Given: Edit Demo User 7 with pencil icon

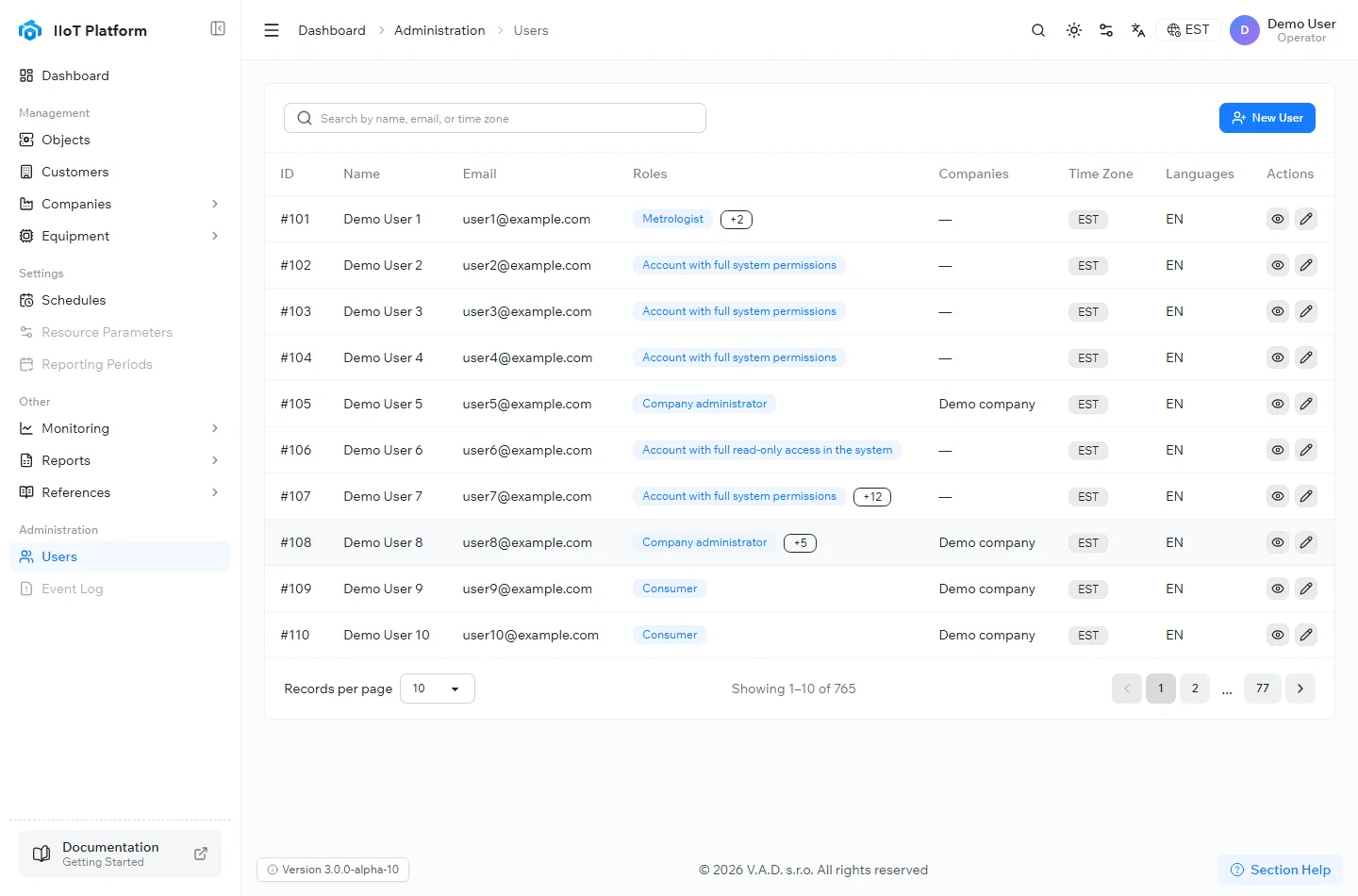Looking at the screenshot, I should click(x=1306, y=496).
